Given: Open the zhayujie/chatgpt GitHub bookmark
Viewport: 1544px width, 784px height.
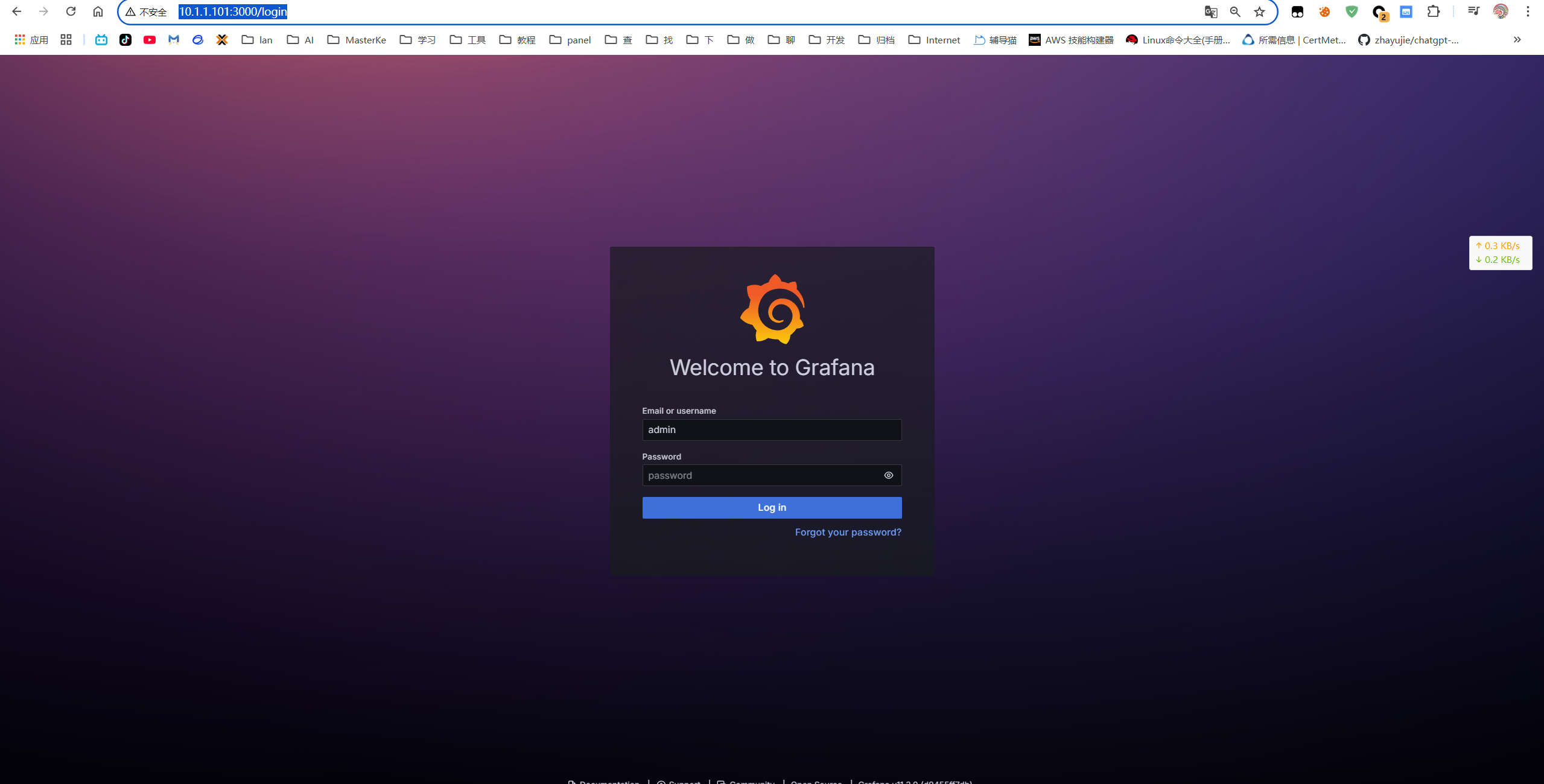Looking at the screenshot, I should click(1408, 40).
